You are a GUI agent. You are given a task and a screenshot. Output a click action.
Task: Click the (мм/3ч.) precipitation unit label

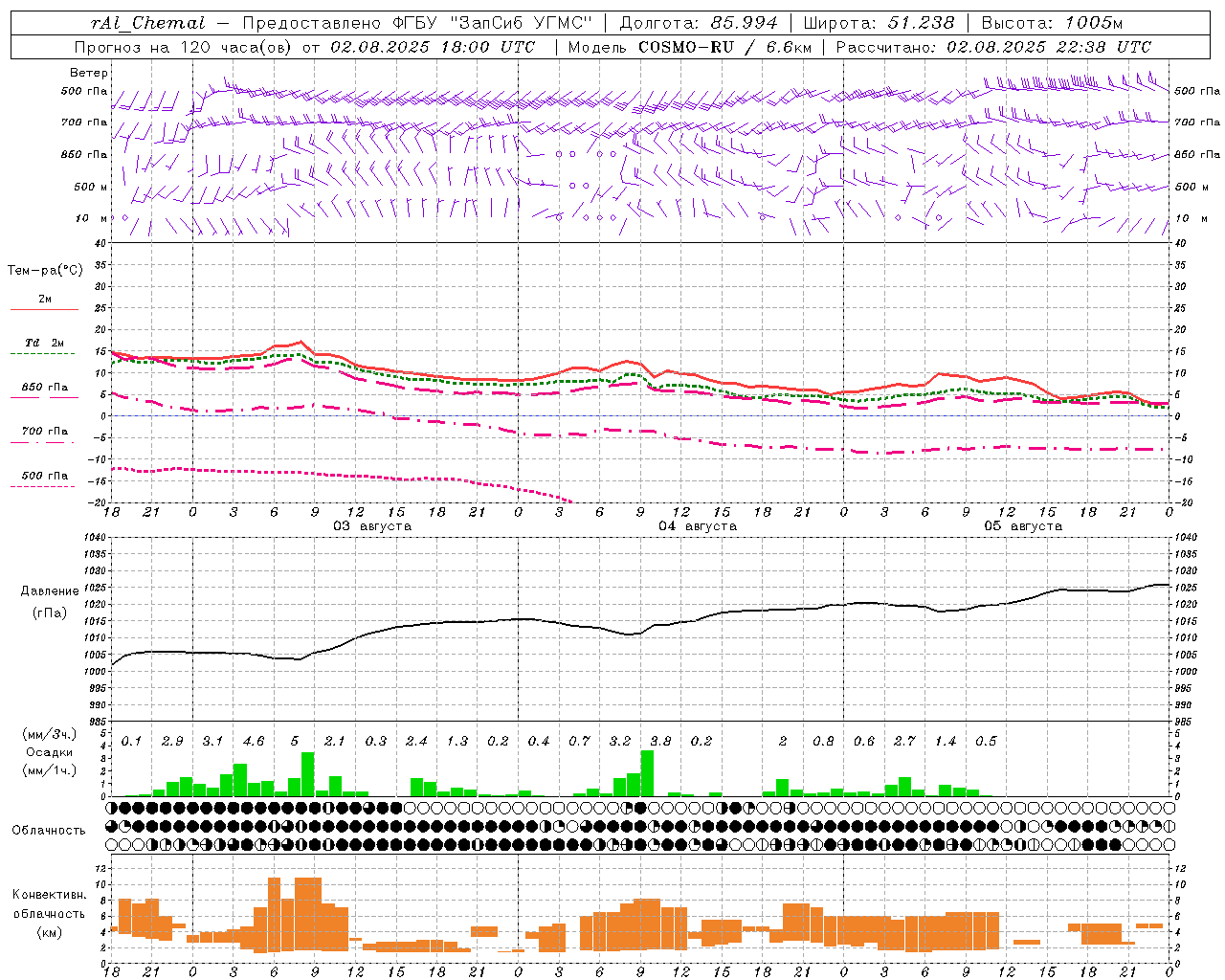point(49,734)
